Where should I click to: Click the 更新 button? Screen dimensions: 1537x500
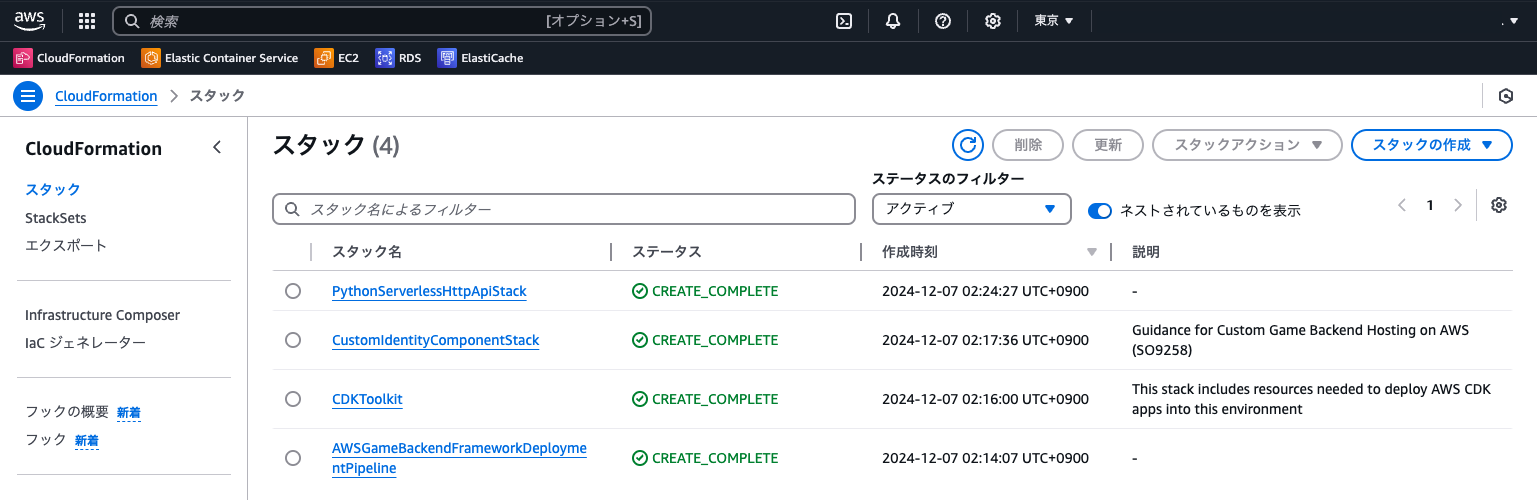pyautogui.click(x=1108, y=145)
